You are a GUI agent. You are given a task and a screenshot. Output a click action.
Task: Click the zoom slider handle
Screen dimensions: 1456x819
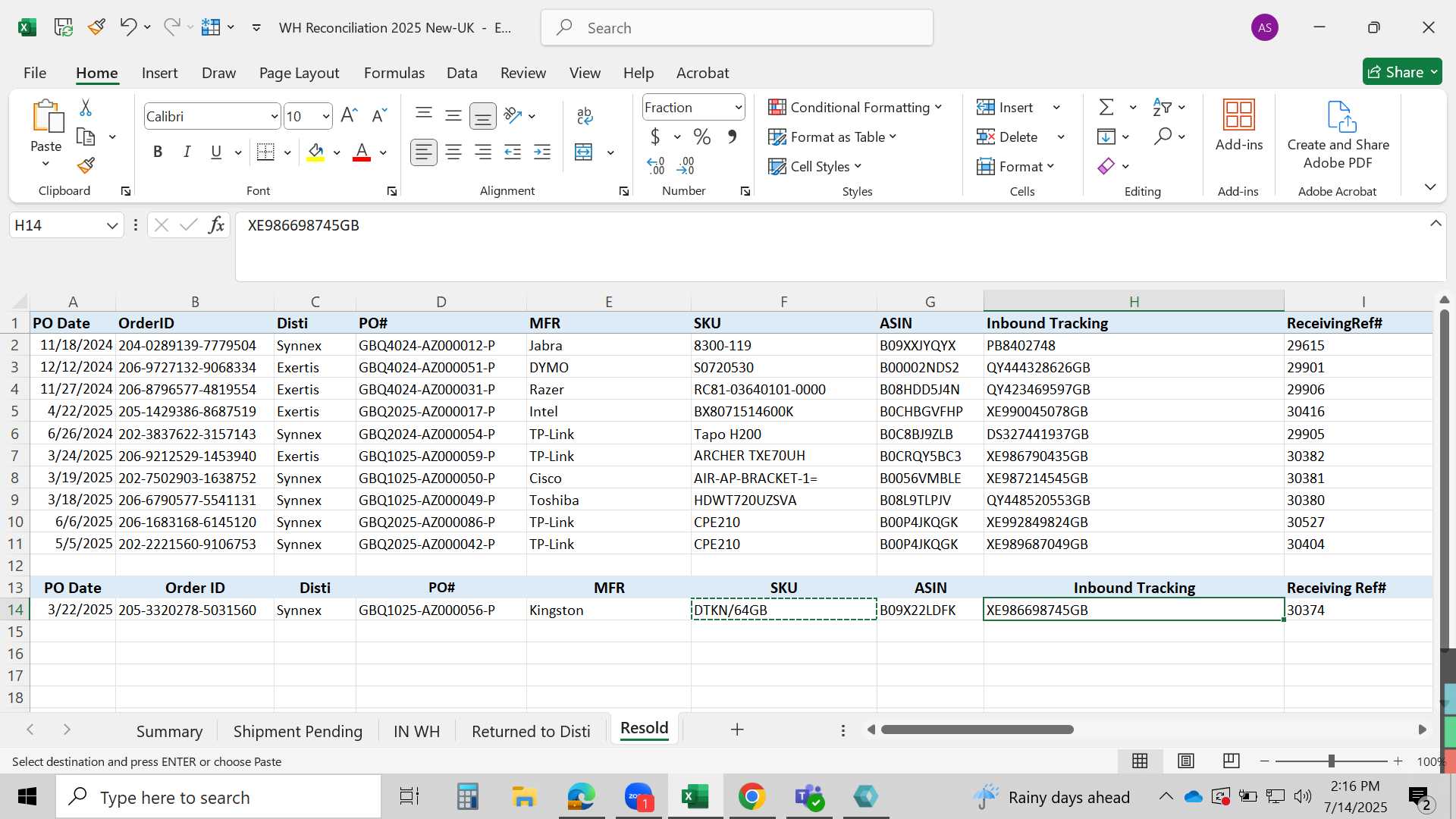[x=1331, y=761]
